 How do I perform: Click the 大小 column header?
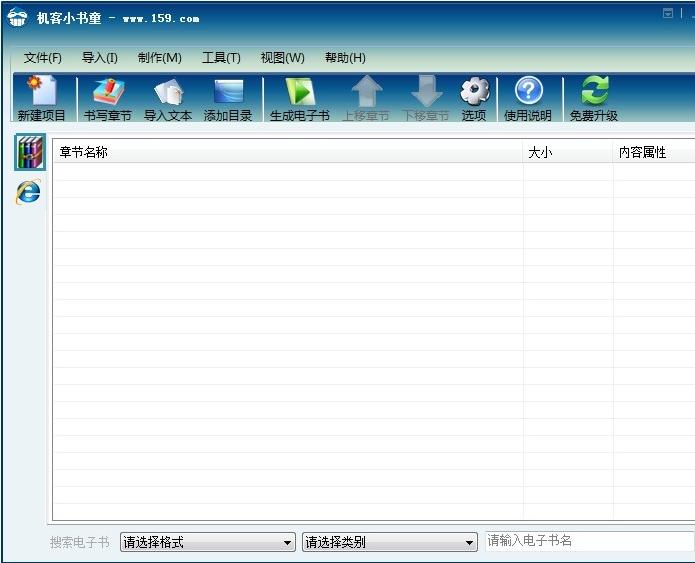(567, 152)
